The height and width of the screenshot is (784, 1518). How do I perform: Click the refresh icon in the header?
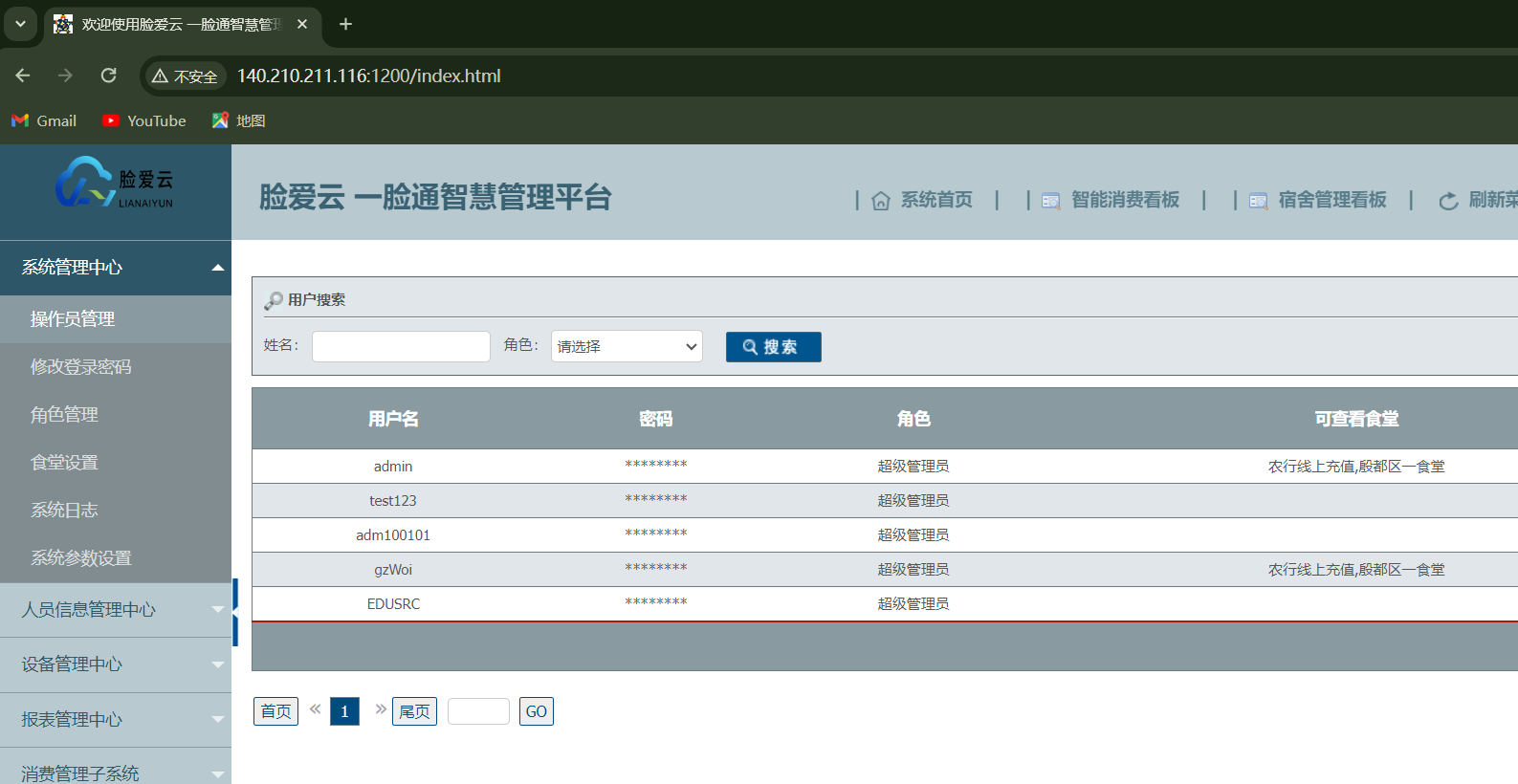click(1449, 201)
